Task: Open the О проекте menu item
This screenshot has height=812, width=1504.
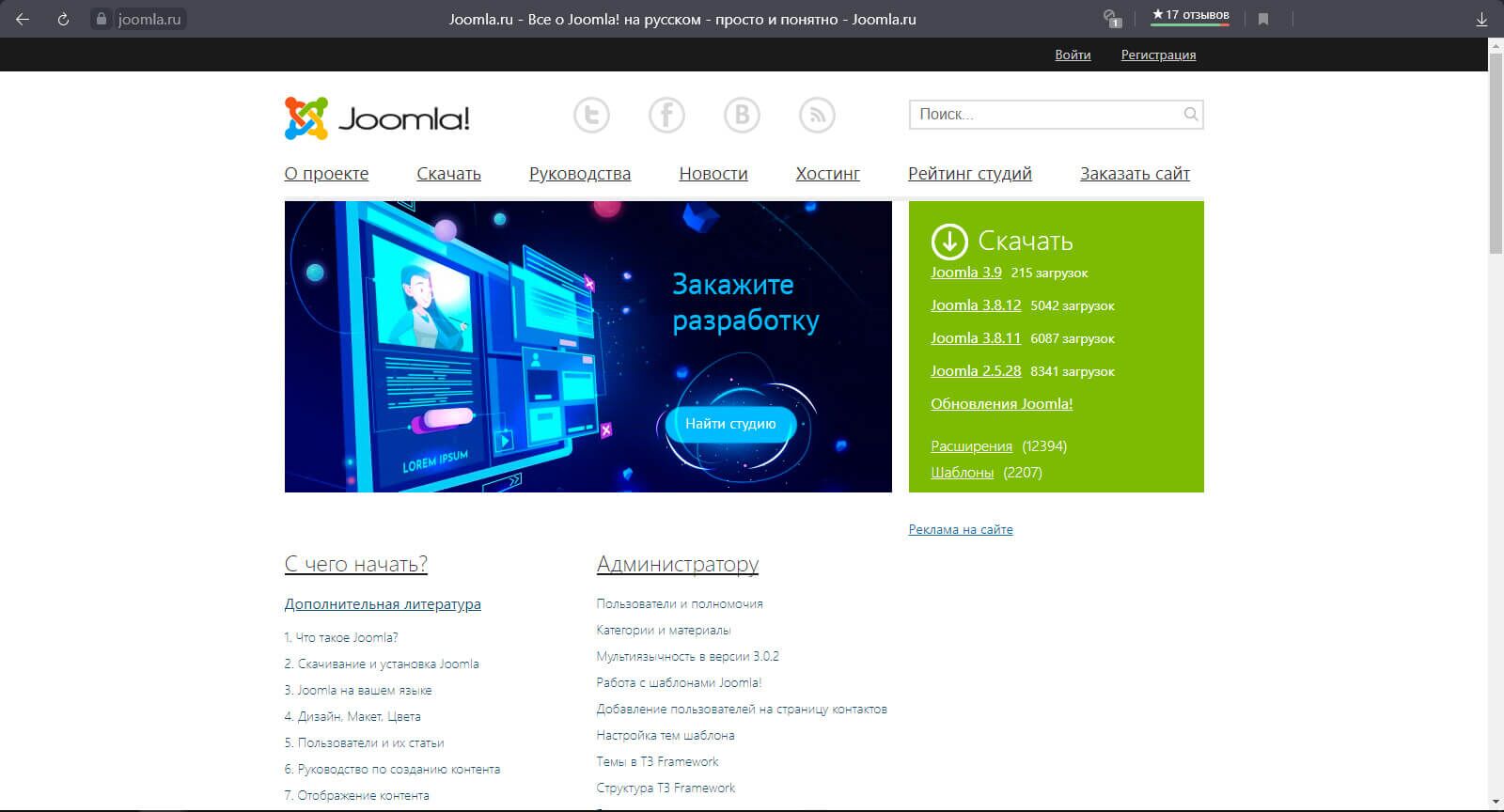Action: (326, 174)
